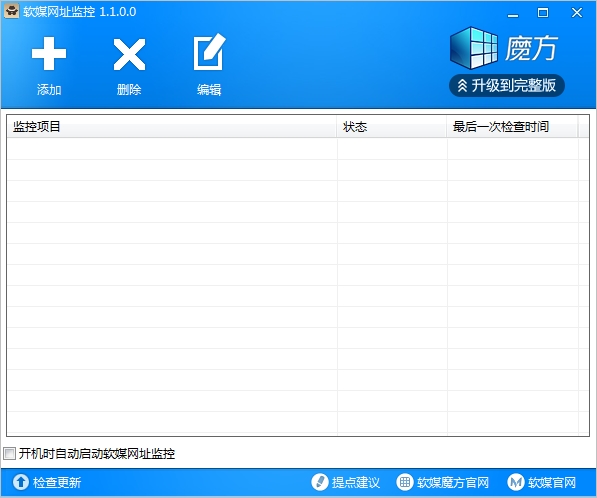Maximize the 软媒网址监控 window
Image resolution: width=597 pixels, height=498 pixels.
tap(543, 13)
